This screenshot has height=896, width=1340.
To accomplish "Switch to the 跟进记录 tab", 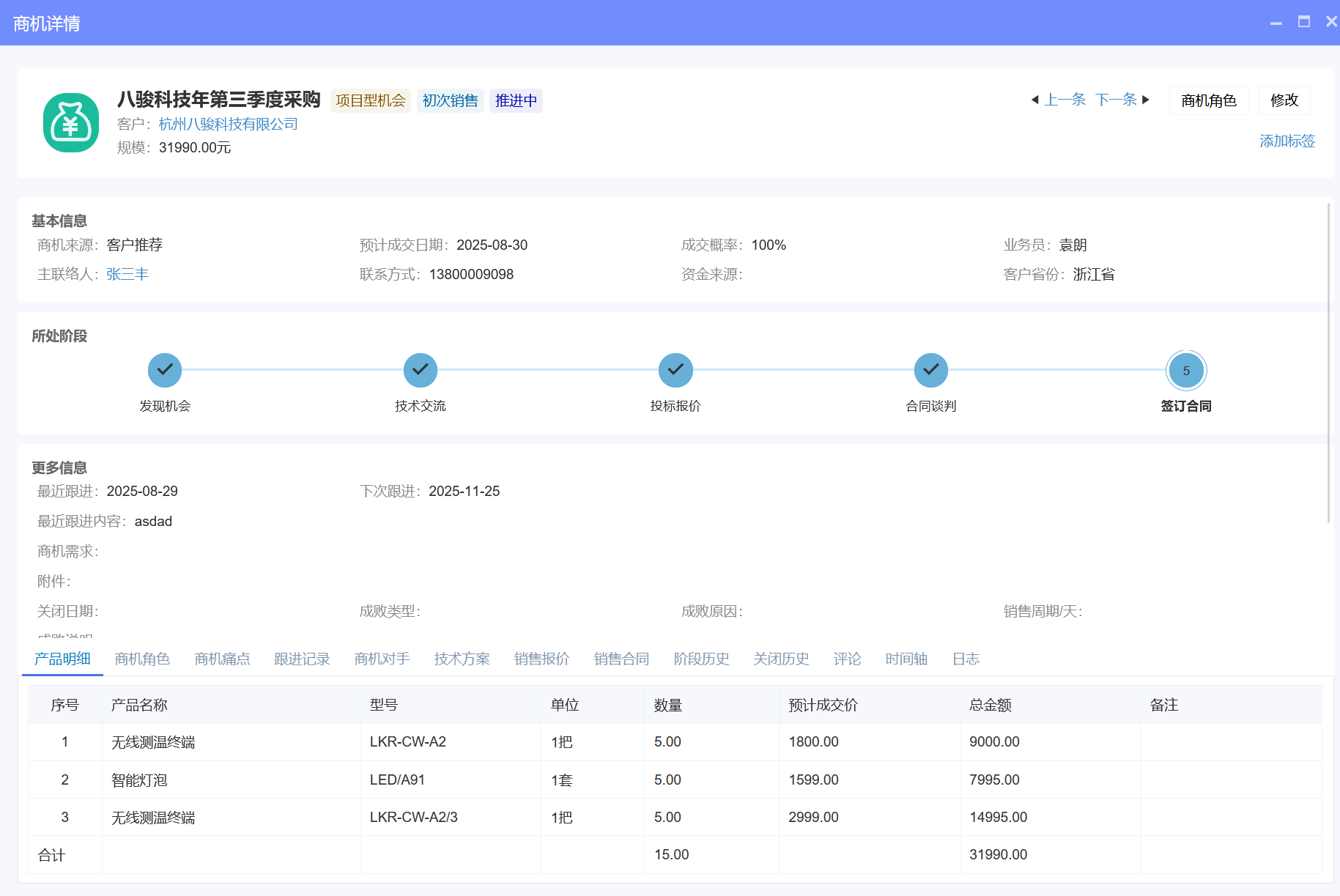I will (x=302, y=659).
